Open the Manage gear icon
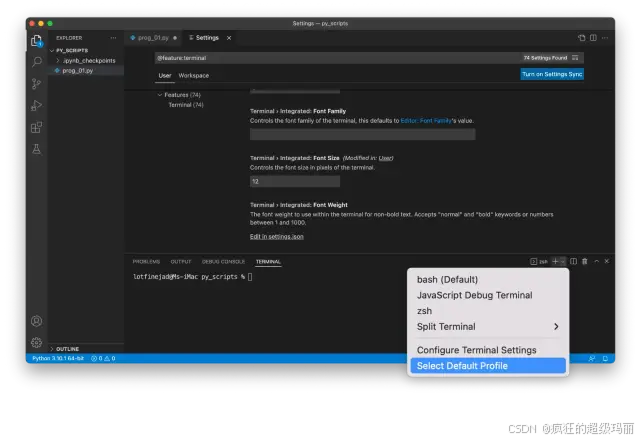 36,342
